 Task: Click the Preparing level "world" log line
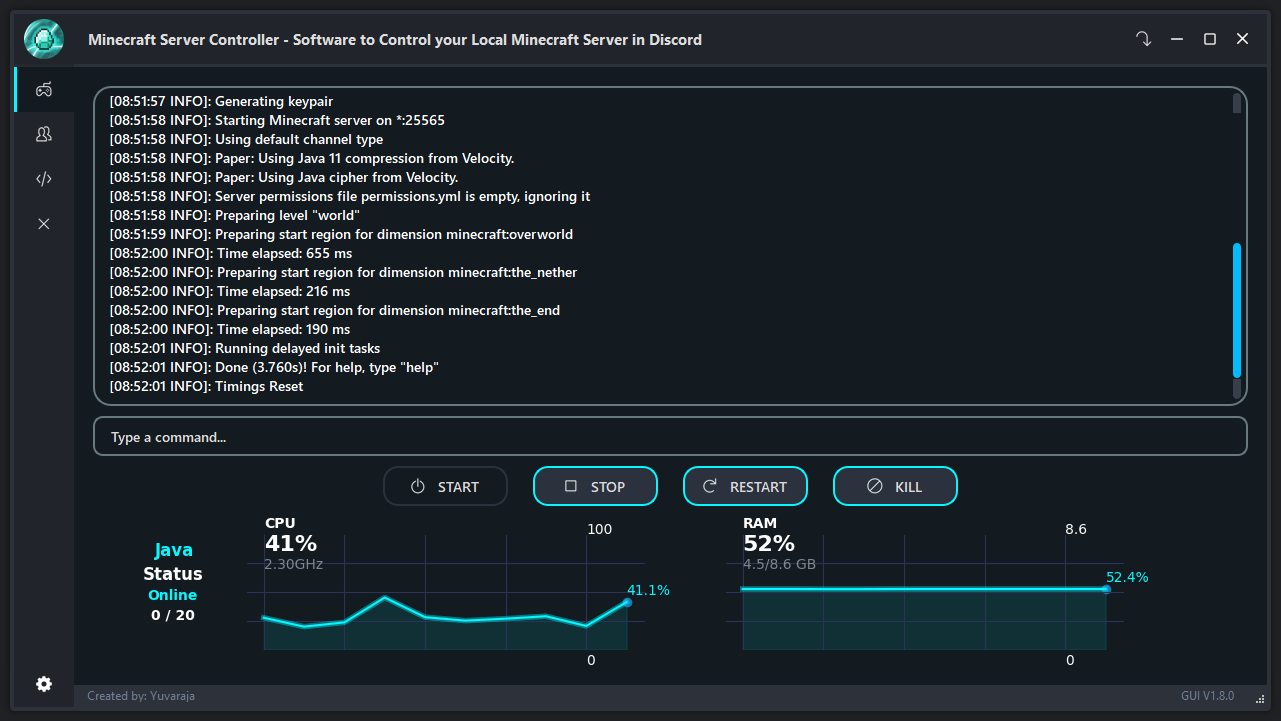pyautogui.click(x=235, y=215)
